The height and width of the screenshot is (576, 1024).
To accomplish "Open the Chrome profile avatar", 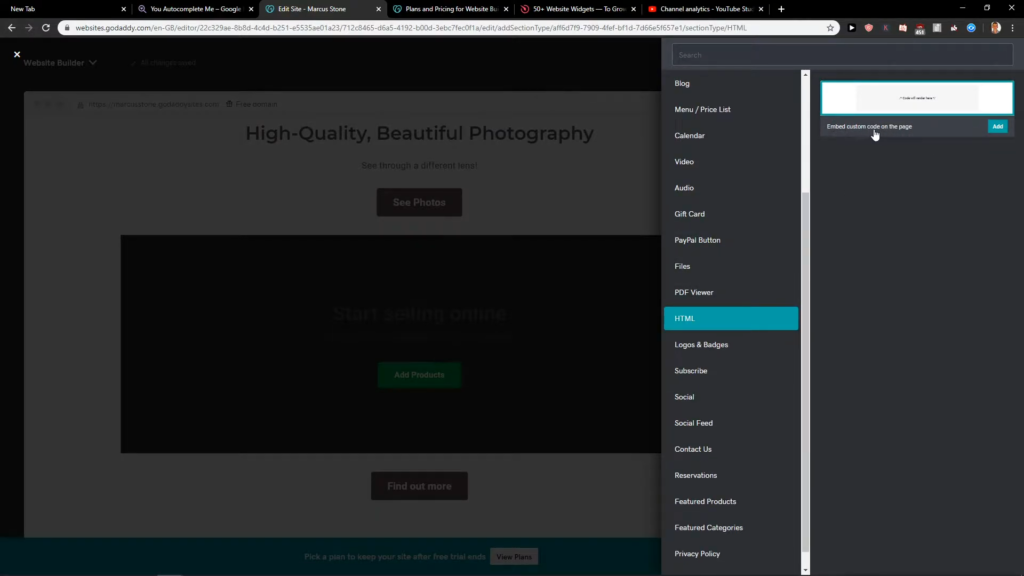I will click(x=995, y=28).
